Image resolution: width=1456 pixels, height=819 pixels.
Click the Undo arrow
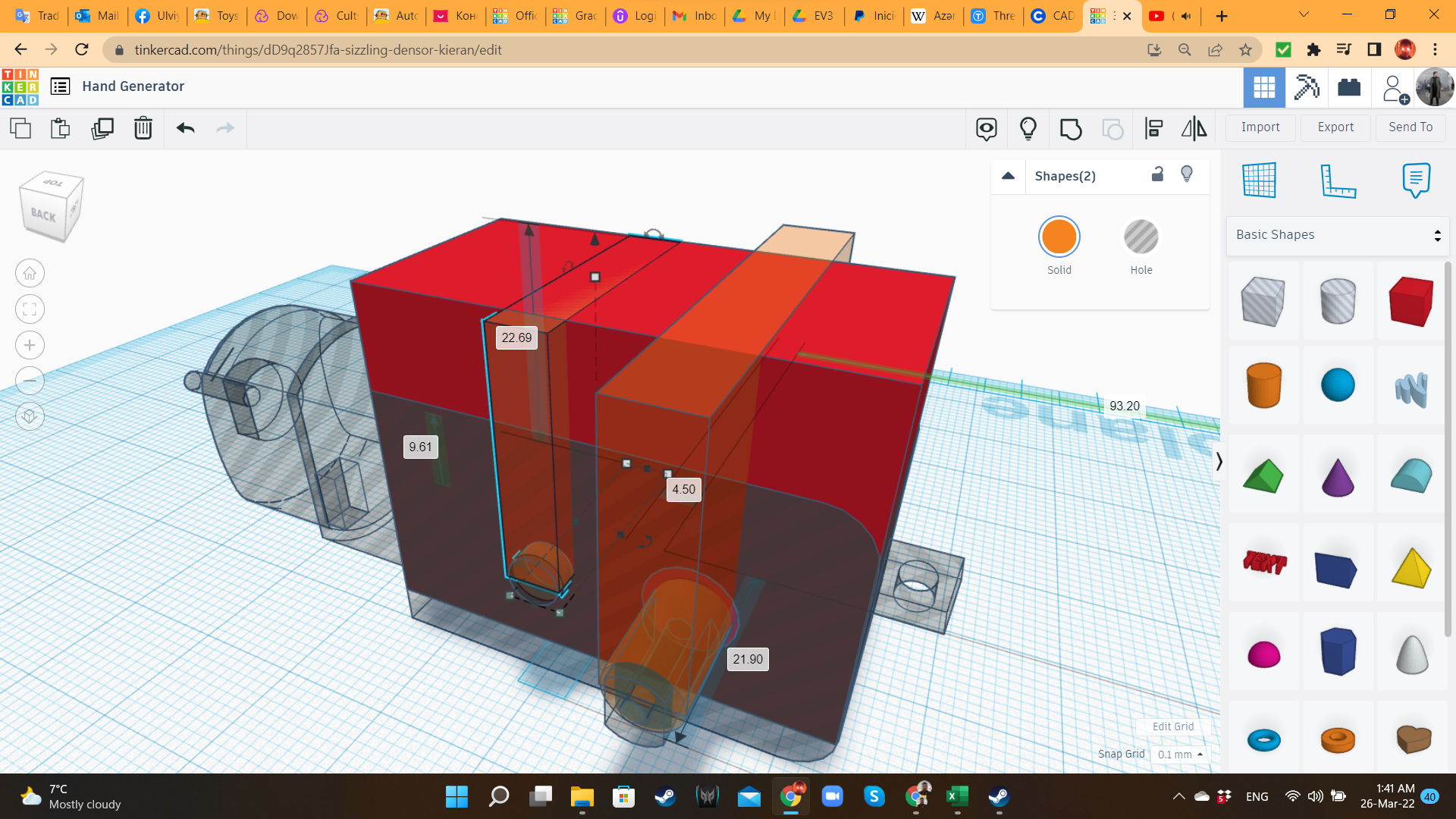tap(186, 128)
